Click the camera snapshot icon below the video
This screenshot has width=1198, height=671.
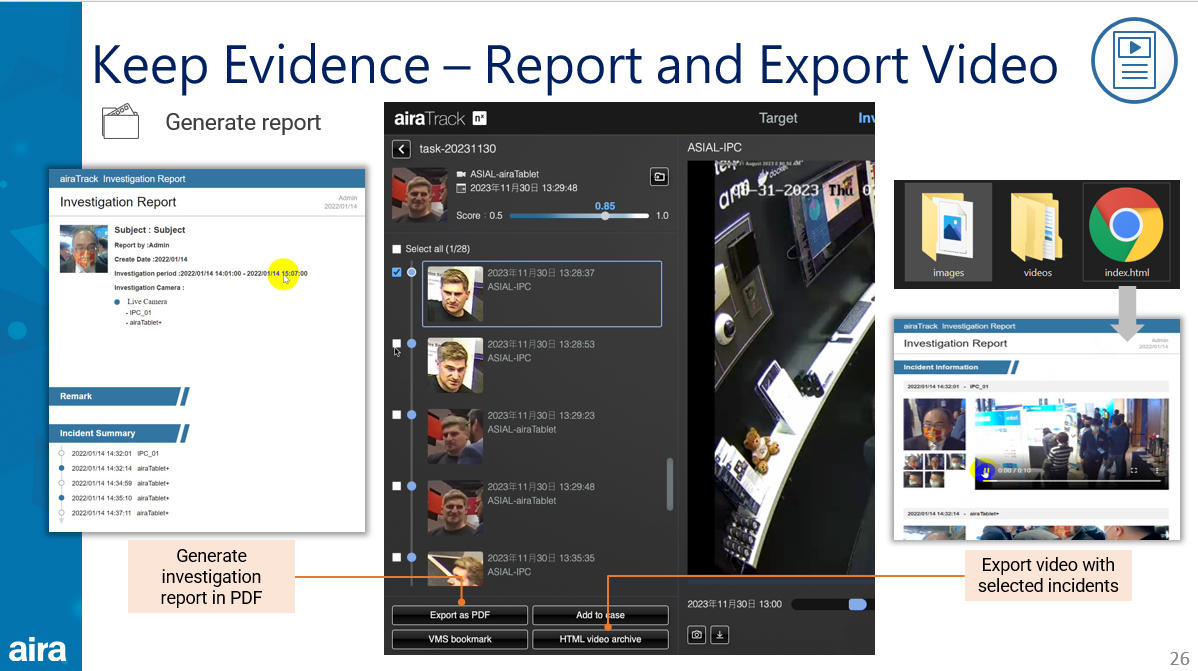tap(696, 634)
